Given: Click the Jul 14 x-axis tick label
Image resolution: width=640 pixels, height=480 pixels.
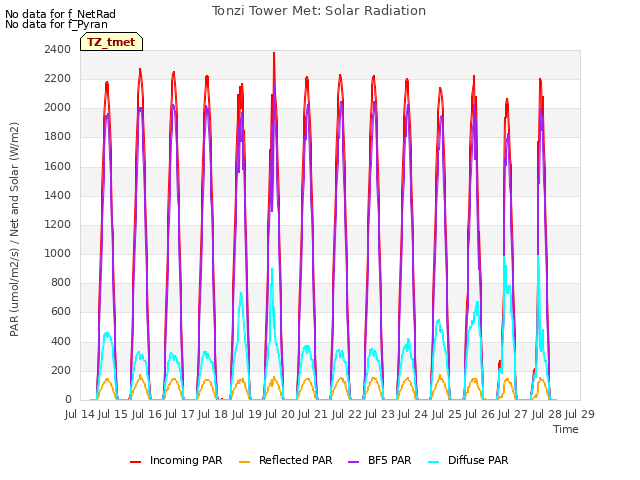Looking at the screenshot, I should click(80, 414).
